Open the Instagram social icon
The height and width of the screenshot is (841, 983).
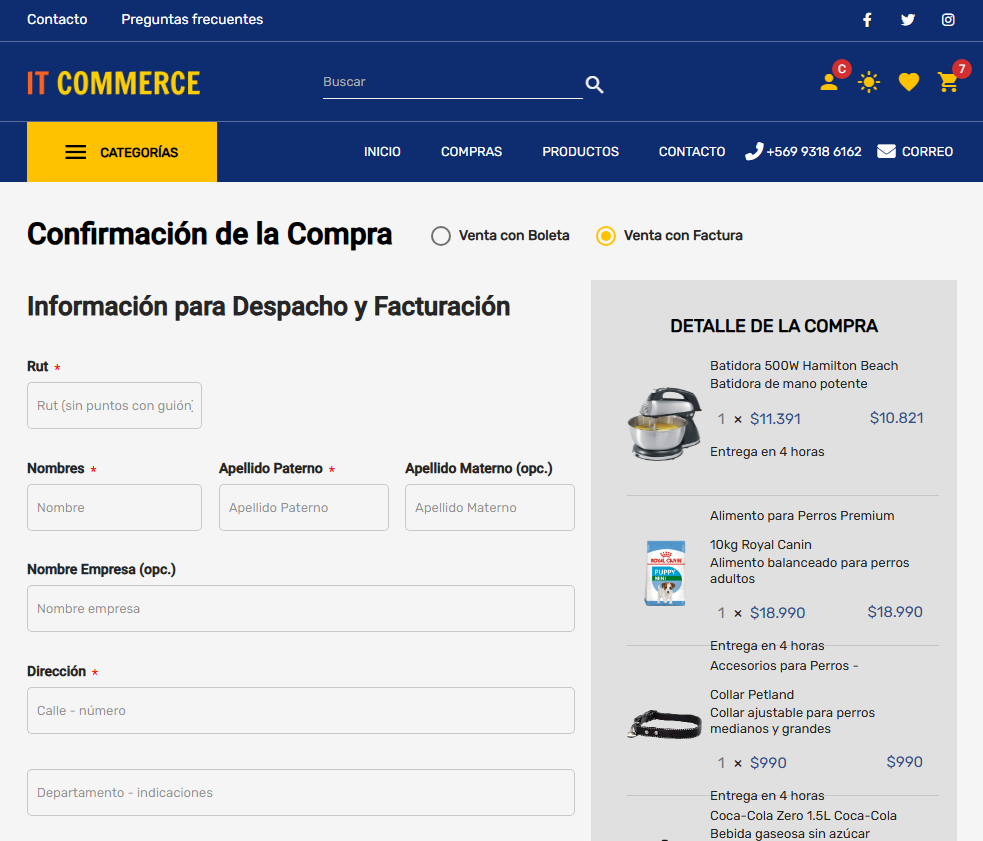point(948,20)
